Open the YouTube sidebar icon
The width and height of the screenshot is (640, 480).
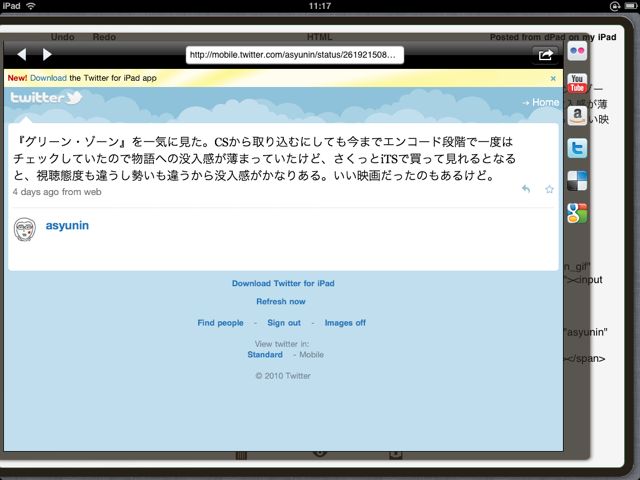577,83
